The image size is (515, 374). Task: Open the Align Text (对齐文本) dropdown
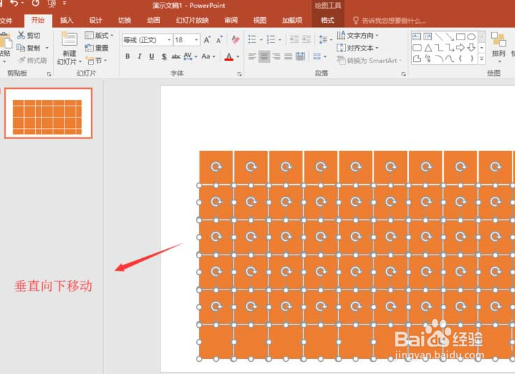coord(357,48)
